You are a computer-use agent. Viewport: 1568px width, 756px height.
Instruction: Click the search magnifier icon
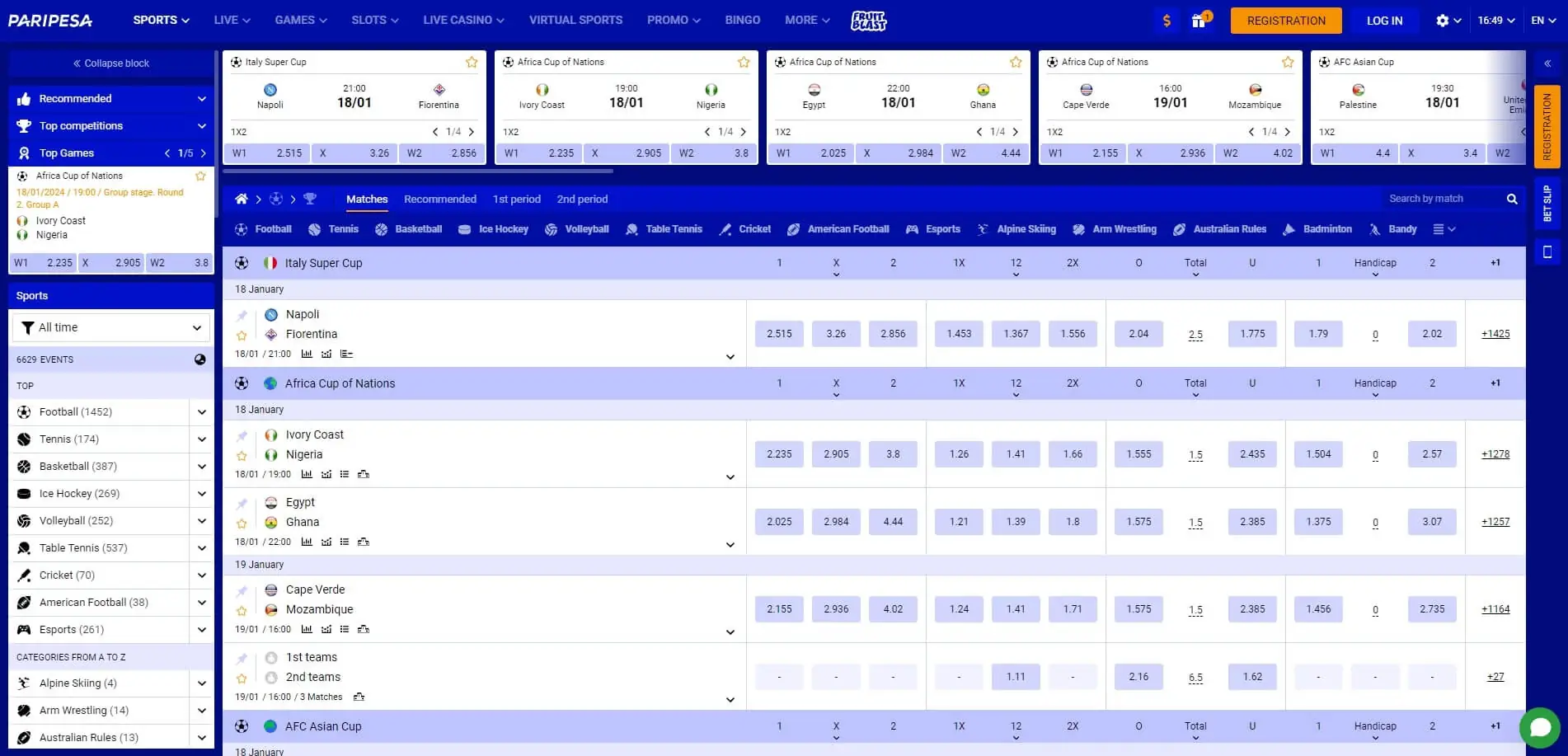click(x=1512, y=199)
